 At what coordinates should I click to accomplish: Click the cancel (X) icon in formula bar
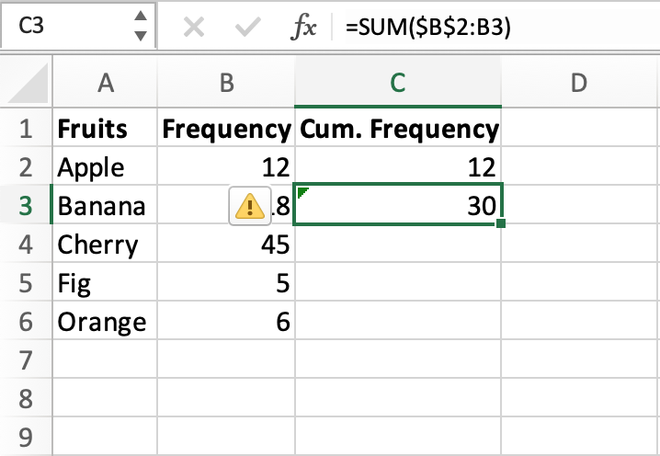[x=194, y=27]
